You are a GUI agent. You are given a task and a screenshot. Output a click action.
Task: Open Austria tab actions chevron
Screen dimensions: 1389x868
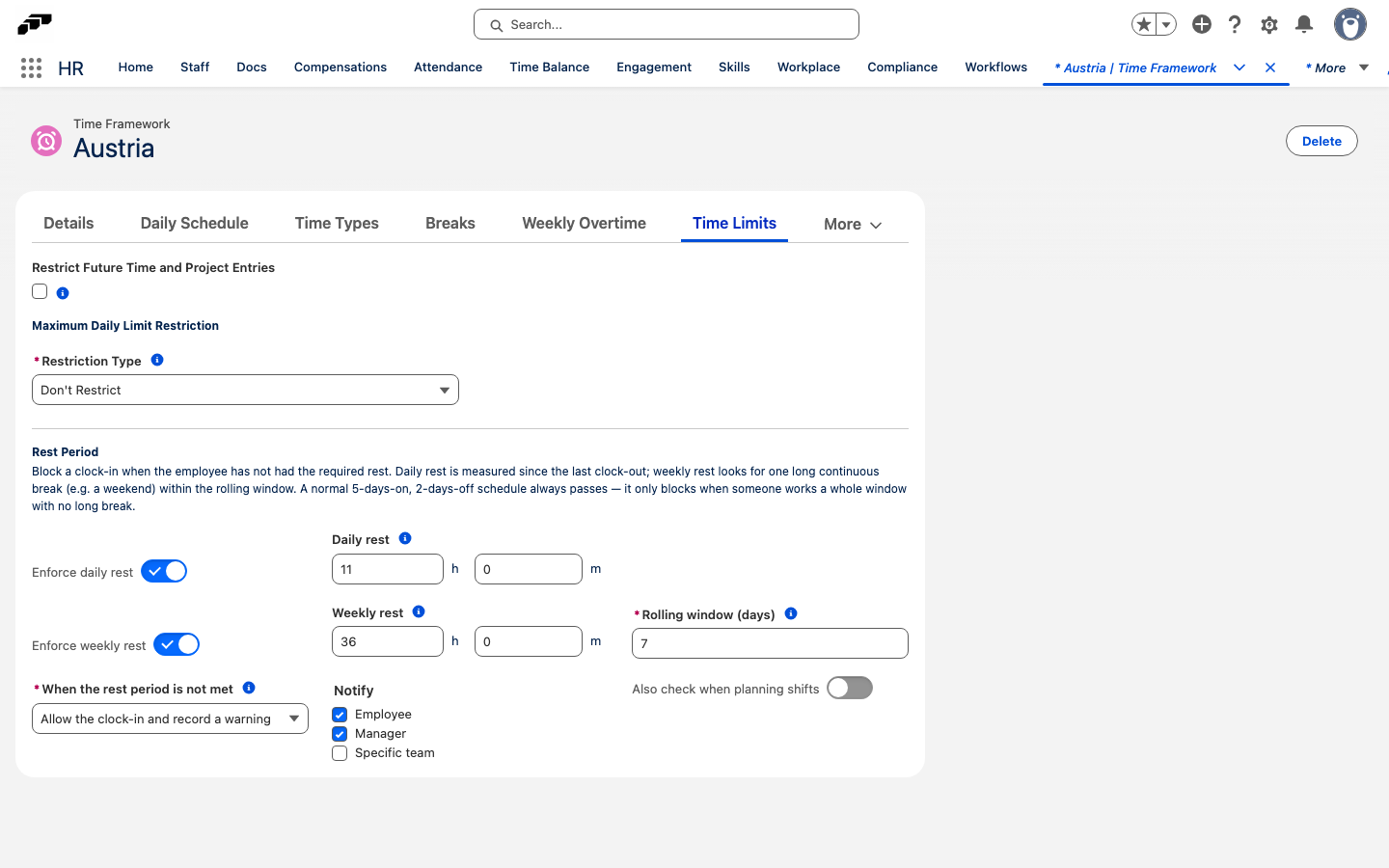point(1239,68)
